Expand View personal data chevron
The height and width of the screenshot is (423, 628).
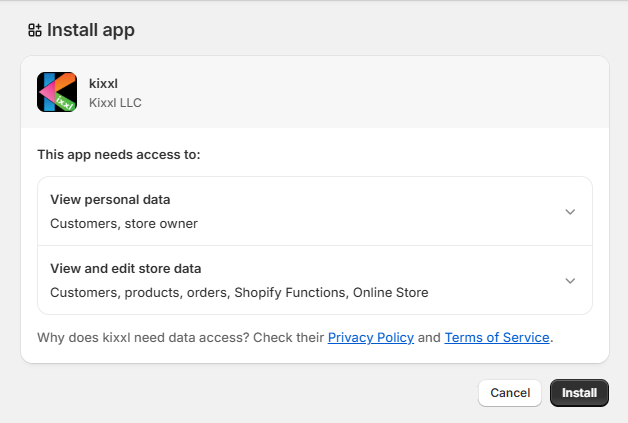[570, 212]
